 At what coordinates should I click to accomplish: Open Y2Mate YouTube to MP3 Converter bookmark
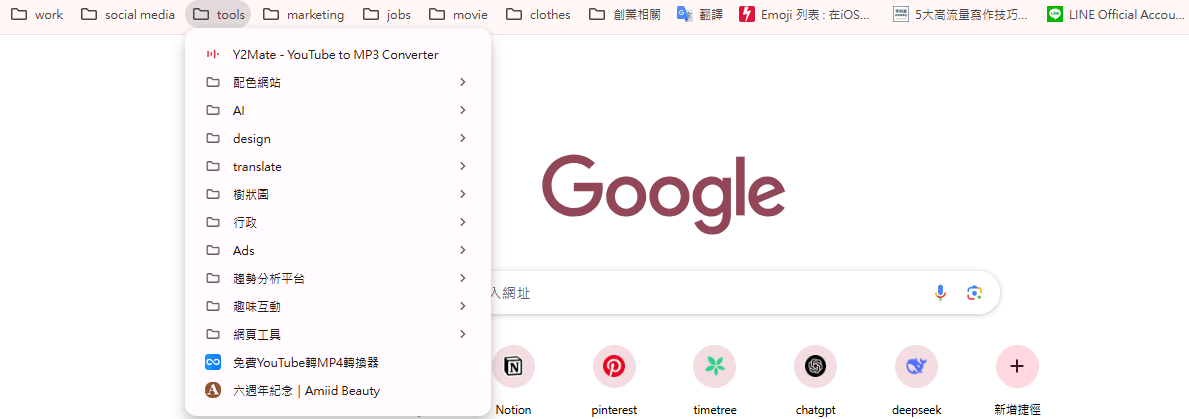pyautogui.click(x=338, y=55)
